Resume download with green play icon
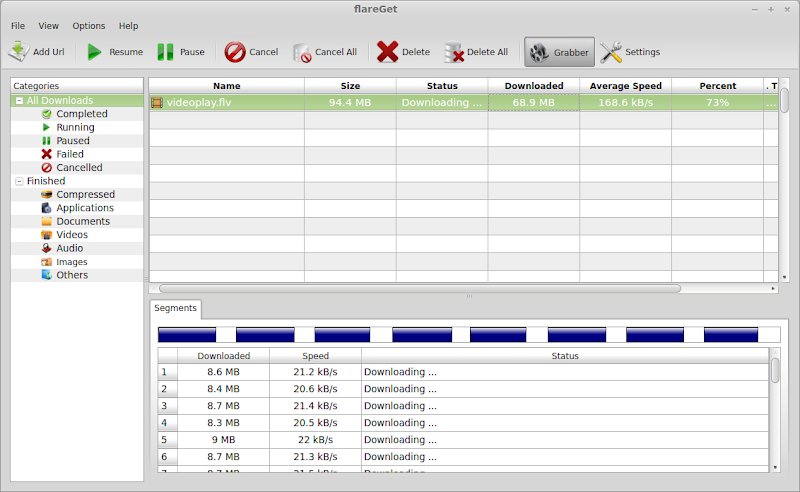 click(95, 52)
